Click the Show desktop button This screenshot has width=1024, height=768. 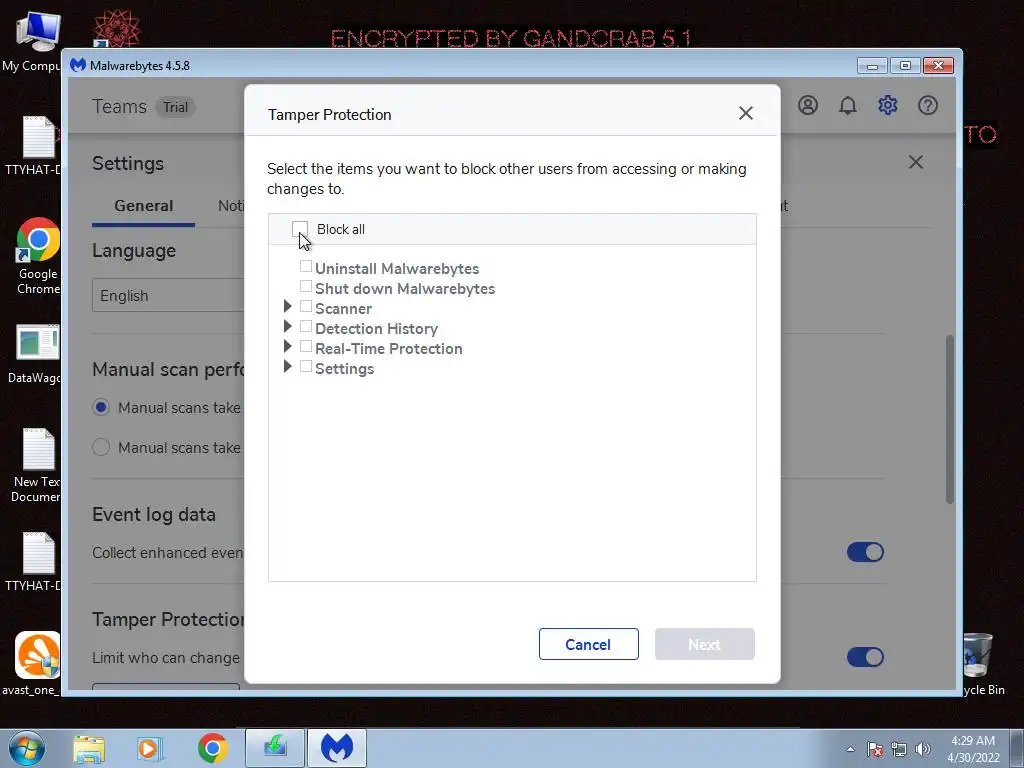coord(1017,748)
